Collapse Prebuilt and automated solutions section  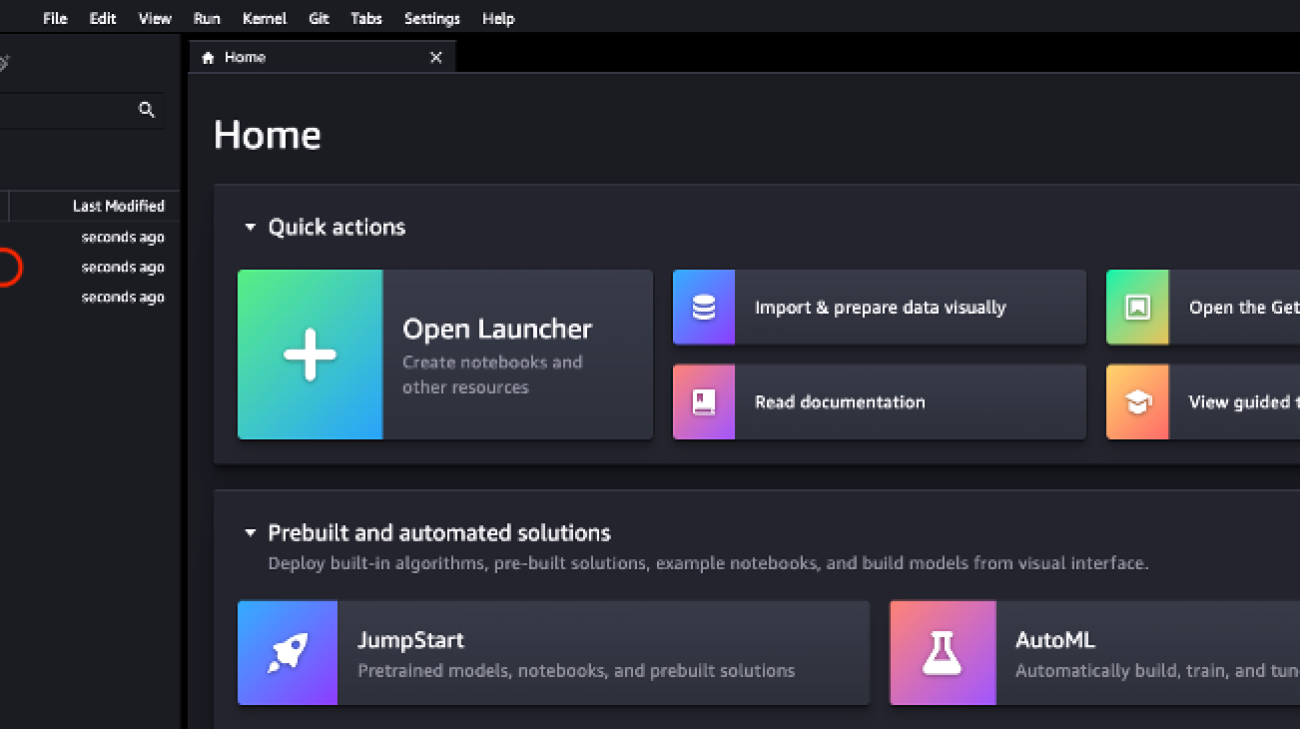pos(250,533)
